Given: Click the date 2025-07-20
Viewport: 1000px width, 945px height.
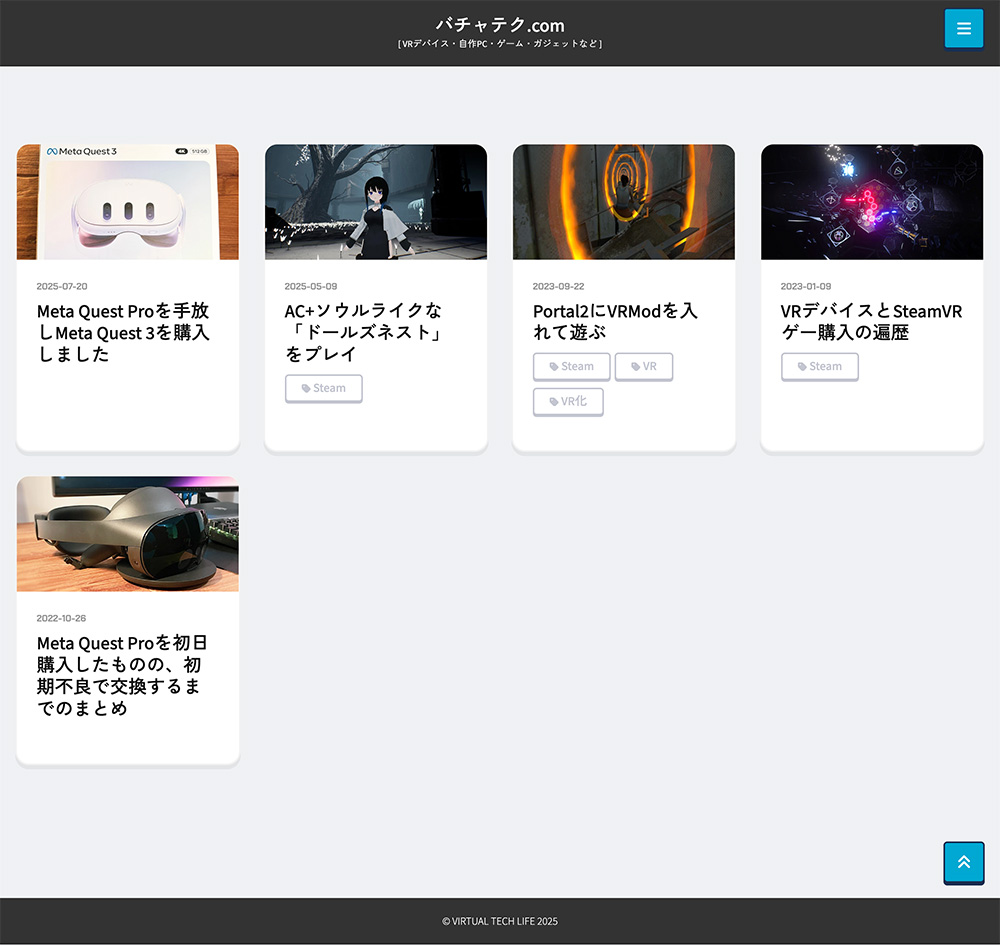Looking at the screenshot, I should point(62,286).
